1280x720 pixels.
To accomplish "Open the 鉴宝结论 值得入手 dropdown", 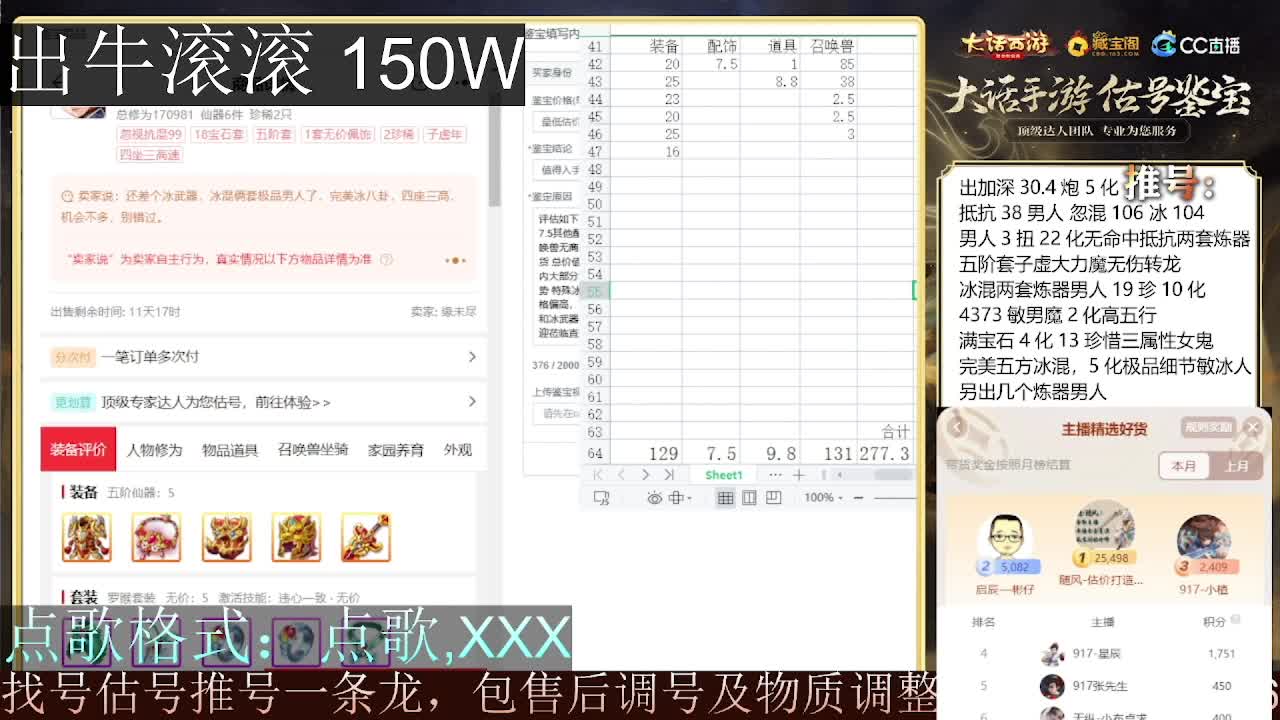I will point(556,170).
